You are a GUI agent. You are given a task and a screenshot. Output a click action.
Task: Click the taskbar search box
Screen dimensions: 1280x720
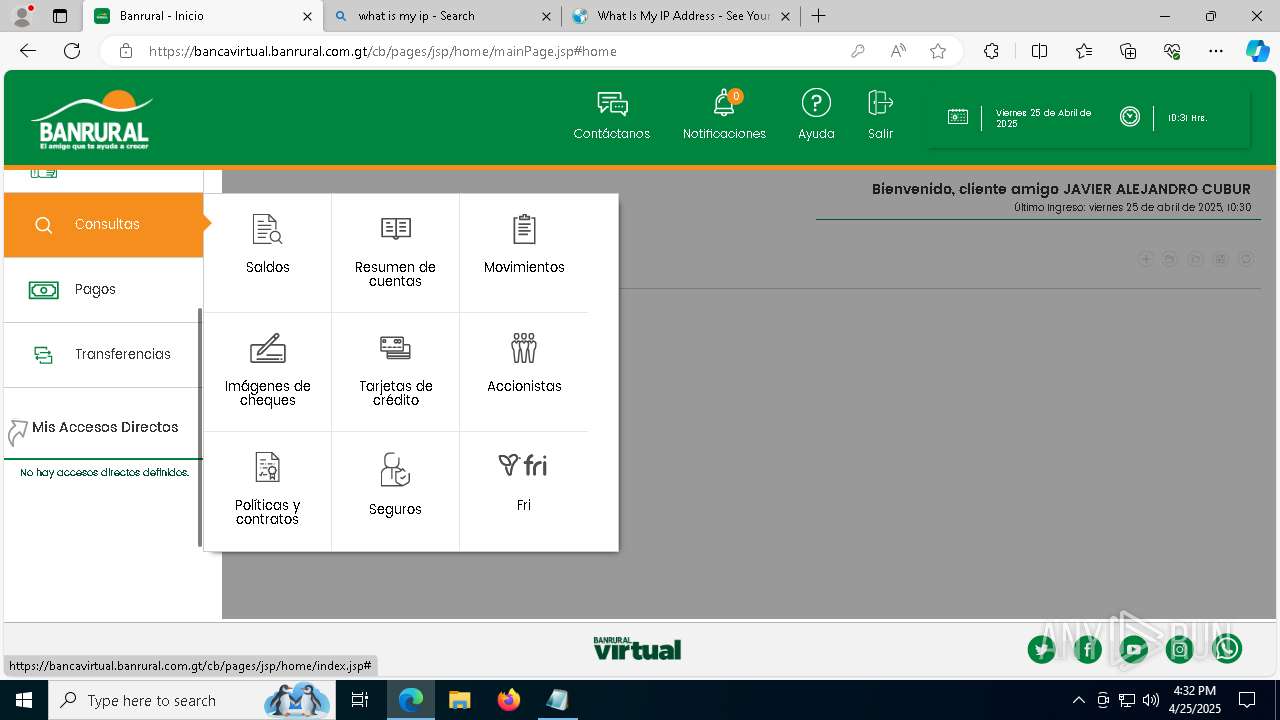(190, 700)
